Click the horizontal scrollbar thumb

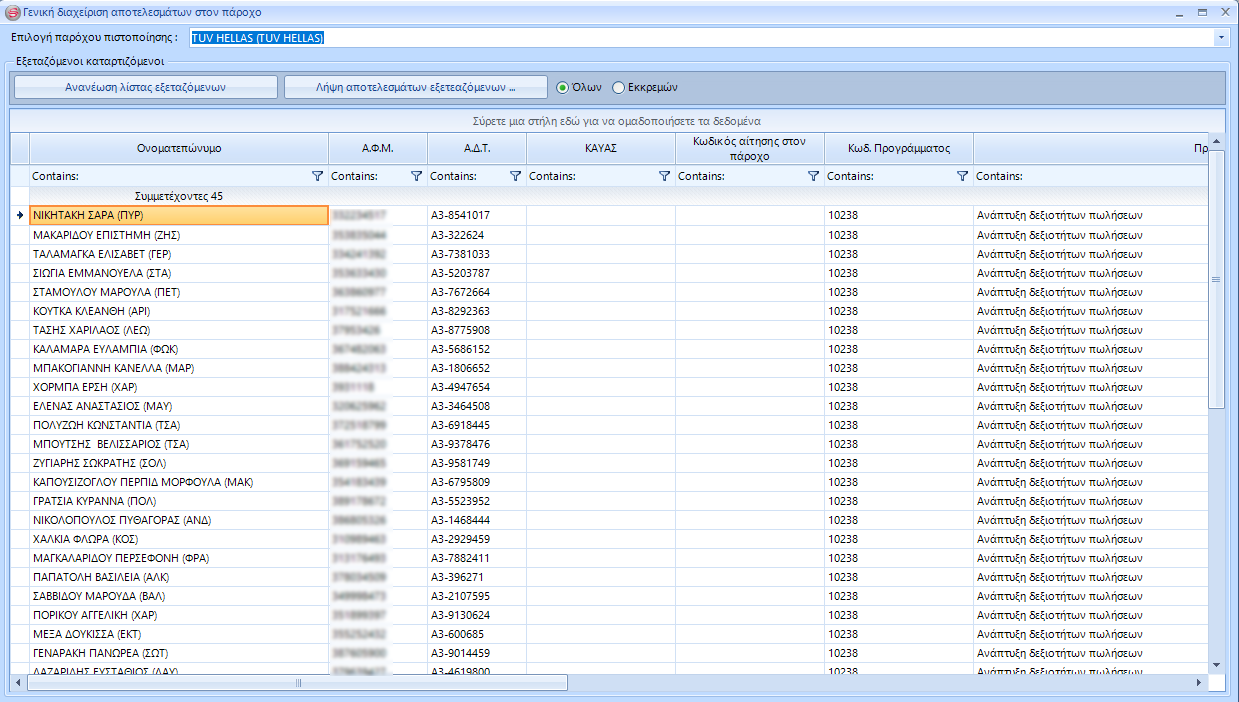pyautogui.click(x=297, y=683)
